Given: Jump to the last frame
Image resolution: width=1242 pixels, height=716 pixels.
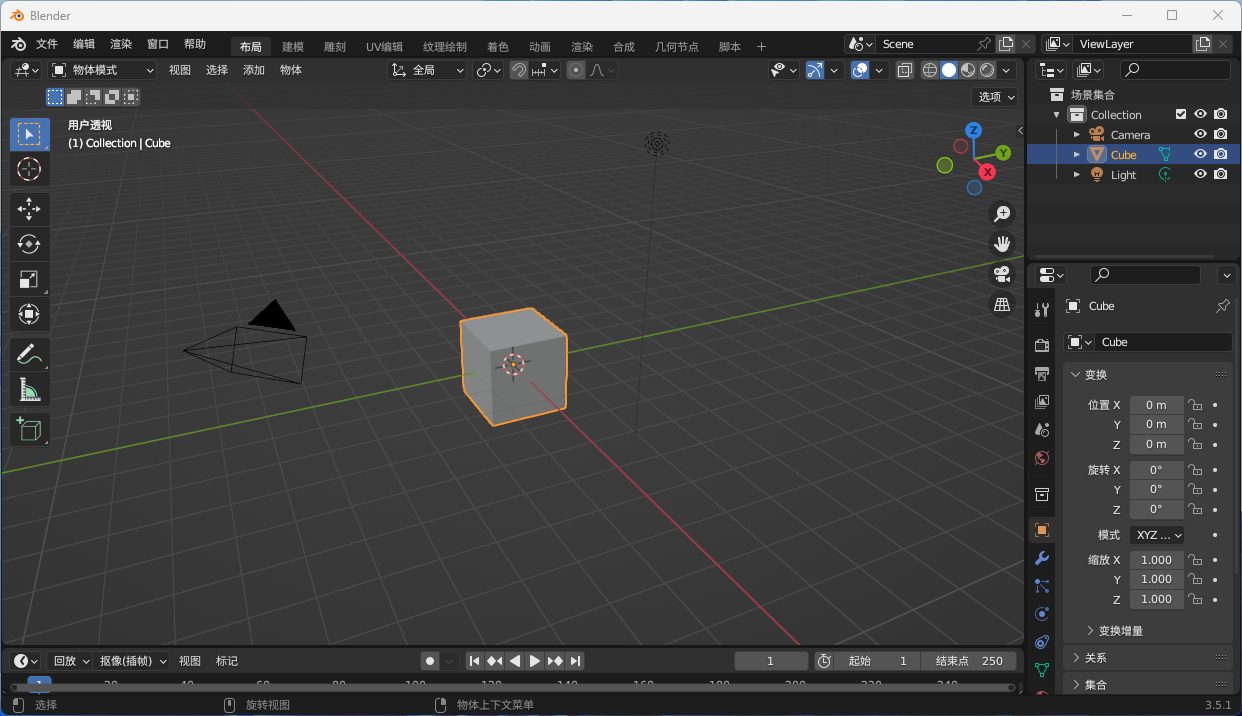Looking at the screenshot, I should [576, 661].
